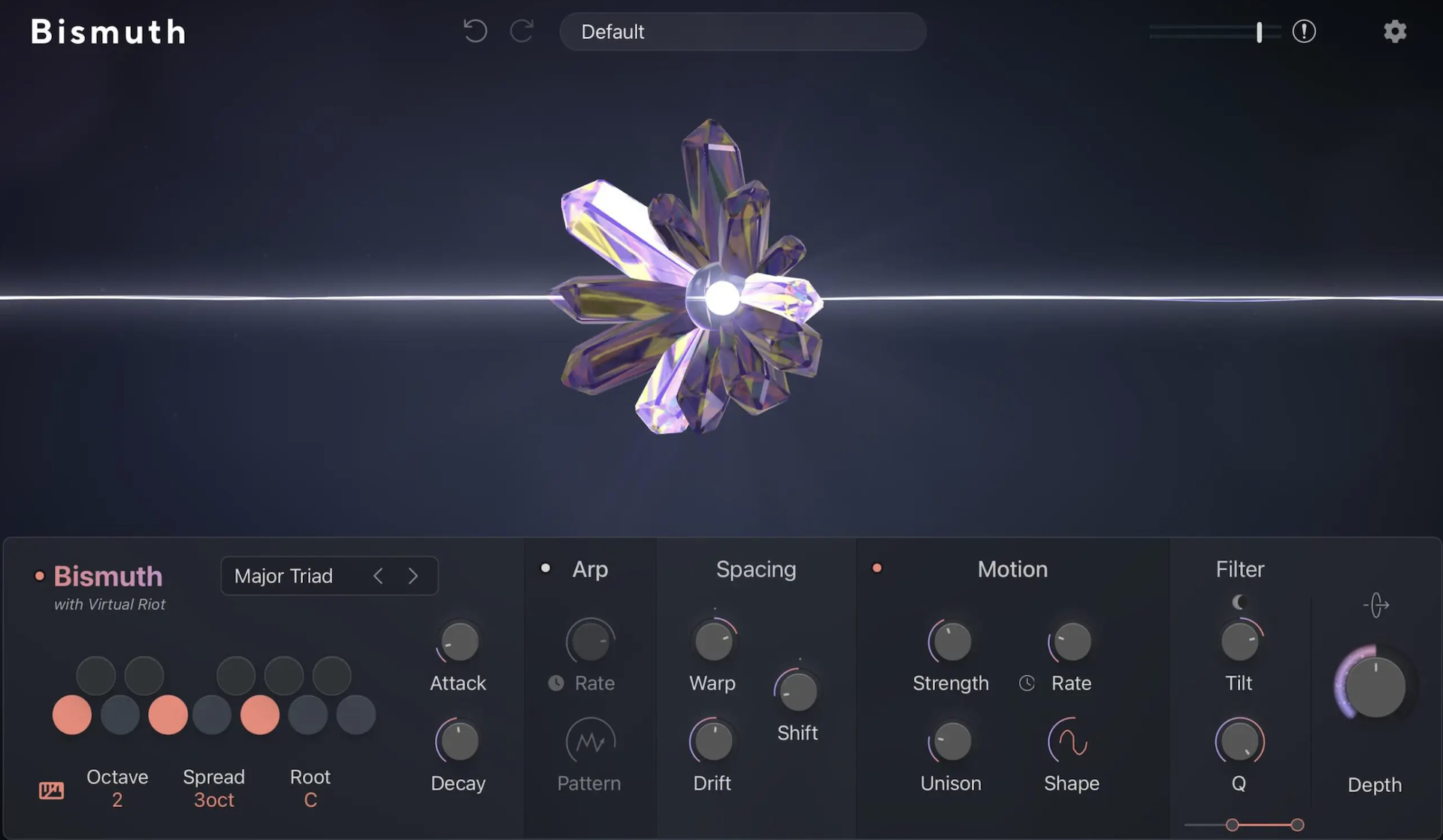This screenshot has height=840, width=1443.
Task: Open the Default preset dropdown
Action: 743,32
